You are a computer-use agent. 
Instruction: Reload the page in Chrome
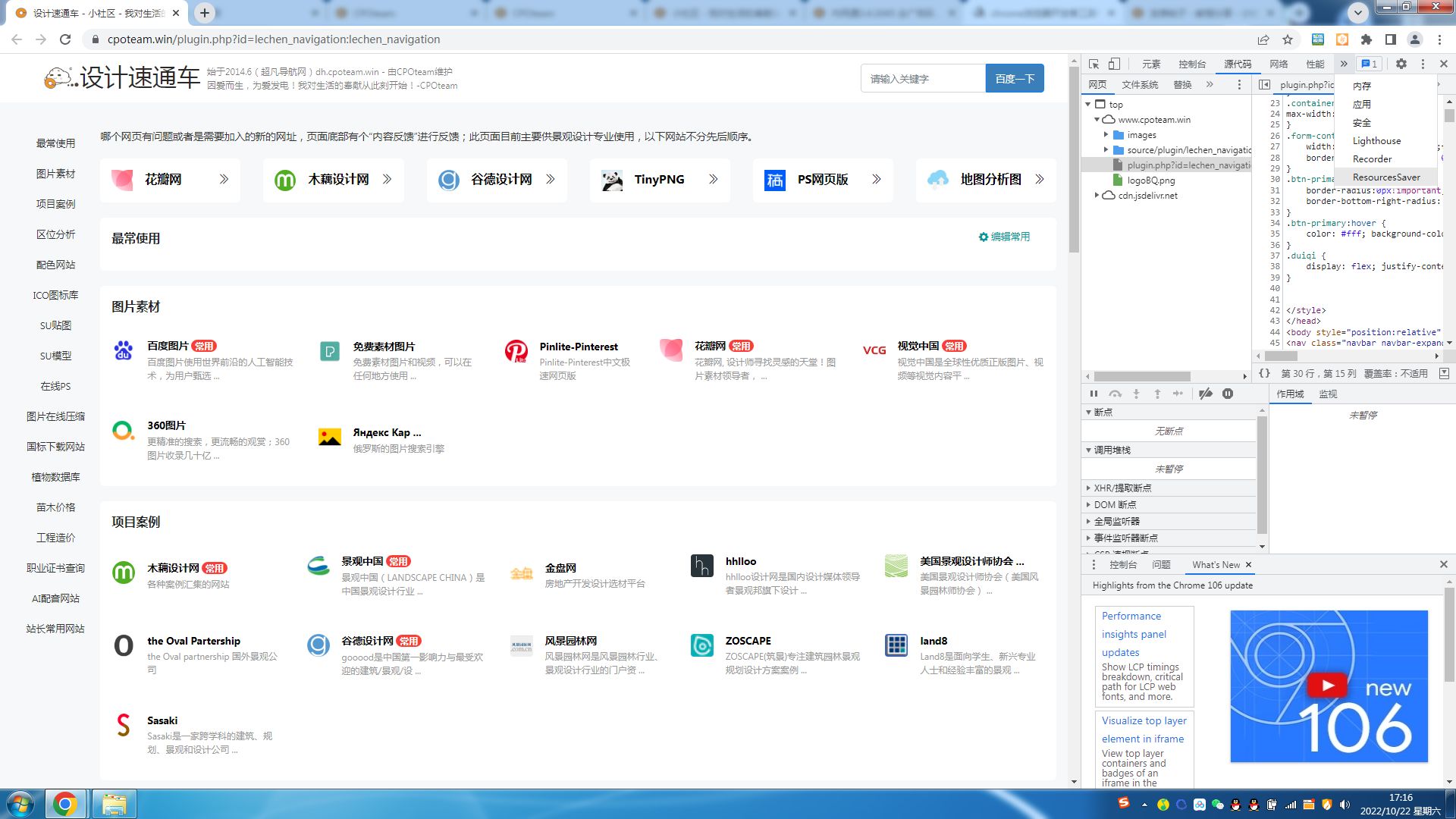pyautogui.click(x=65, y=39)
